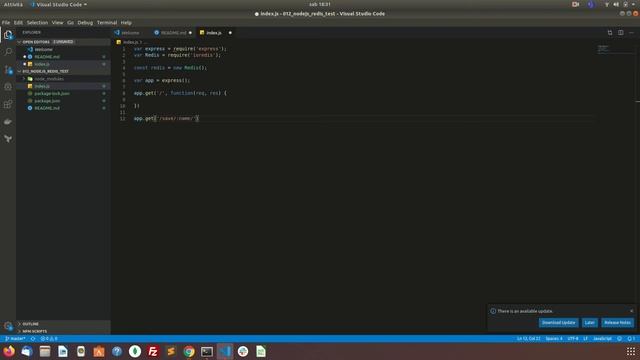Launch FileZilla from the dock
Viewport: 640px width, 360px height.
point(153,351)
